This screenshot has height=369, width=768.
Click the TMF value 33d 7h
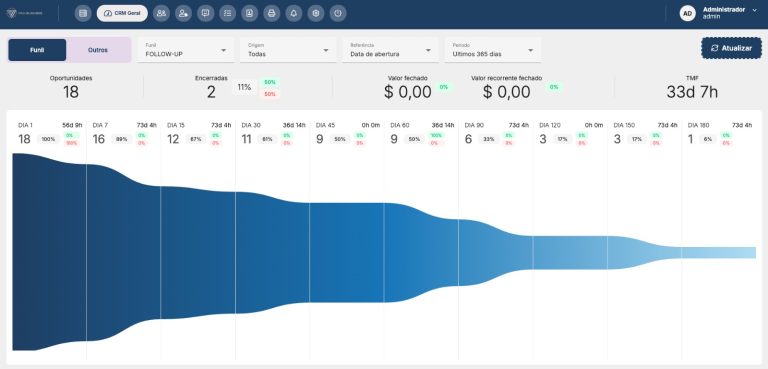coord(692,92)
